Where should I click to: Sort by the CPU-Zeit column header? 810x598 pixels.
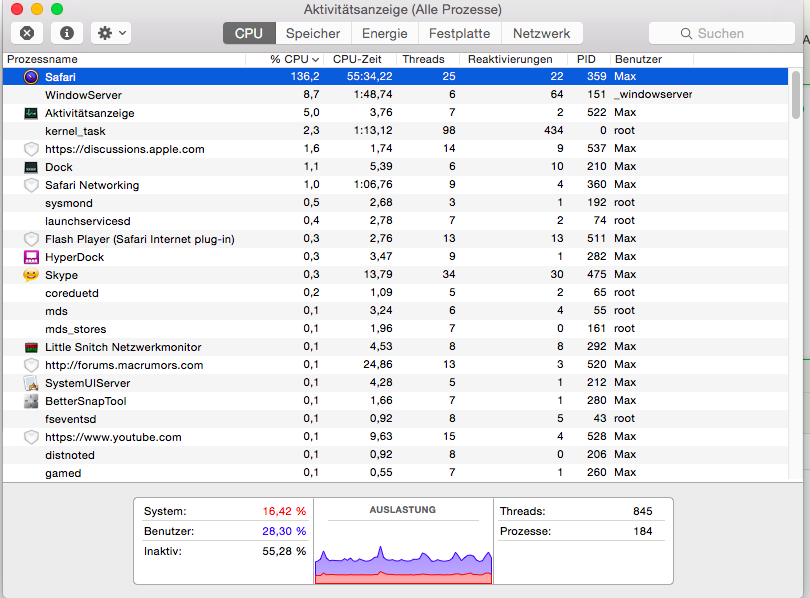pos(361,59)
